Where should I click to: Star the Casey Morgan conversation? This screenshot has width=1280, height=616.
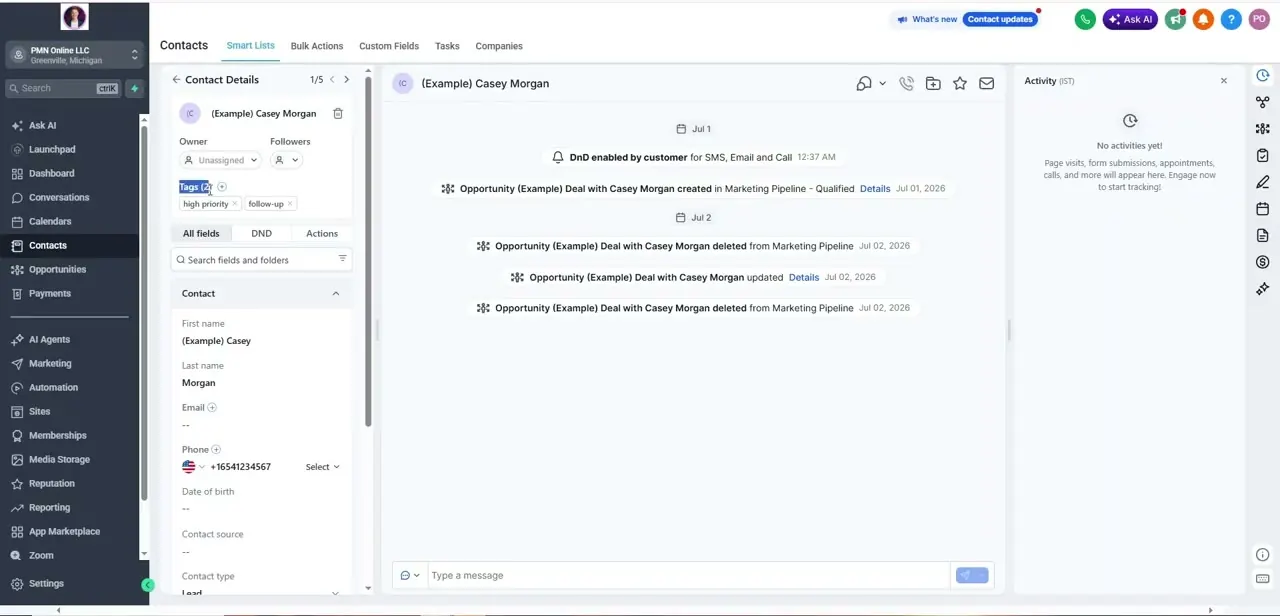tap(960, 84)
